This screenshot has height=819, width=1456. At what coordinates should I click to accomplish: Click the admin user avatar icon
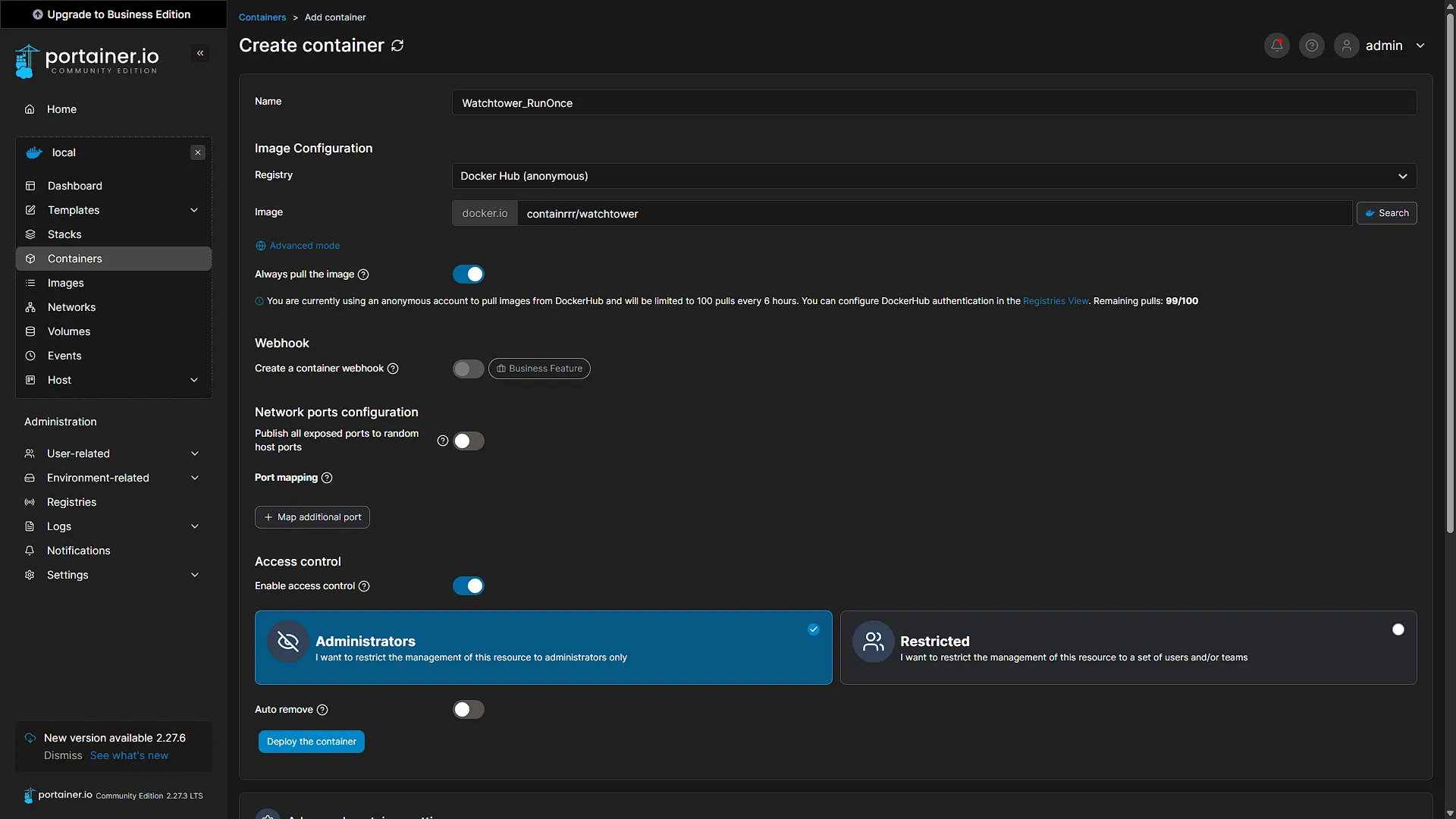[1347, 45]
